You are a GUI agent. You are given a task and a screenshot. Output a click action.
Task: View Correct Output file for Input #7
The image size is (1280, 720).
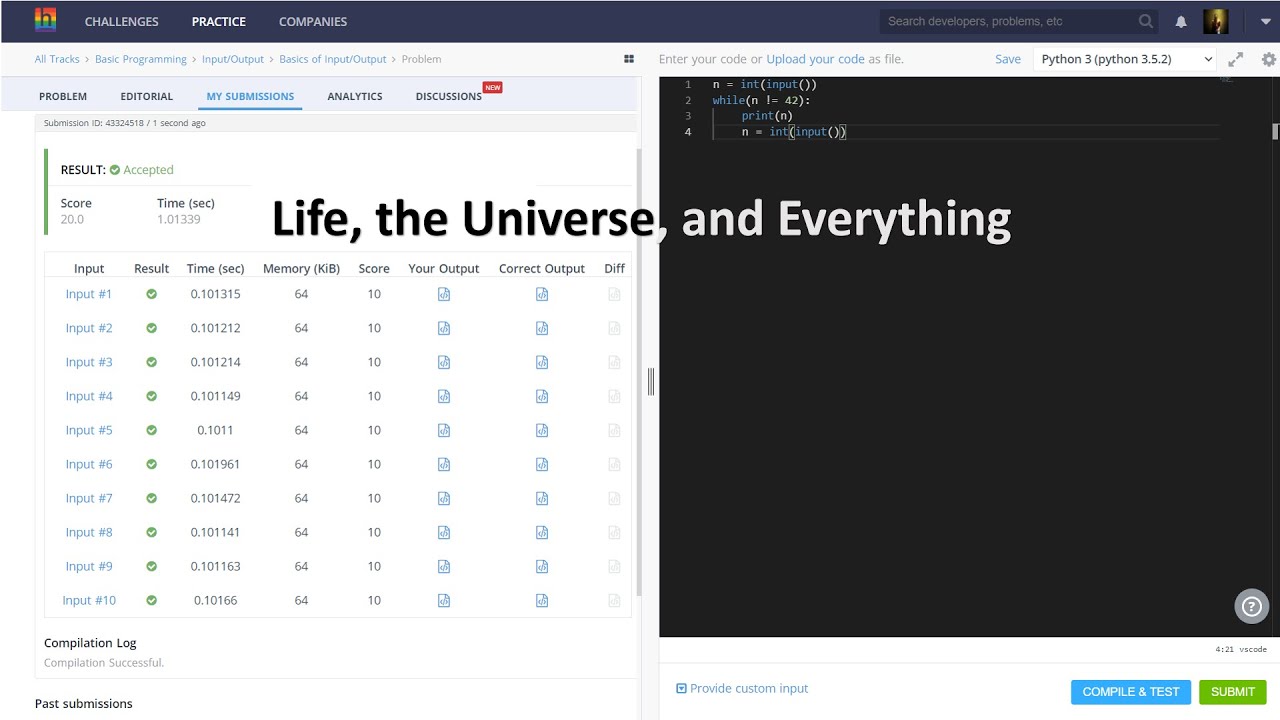click(542, 498)
